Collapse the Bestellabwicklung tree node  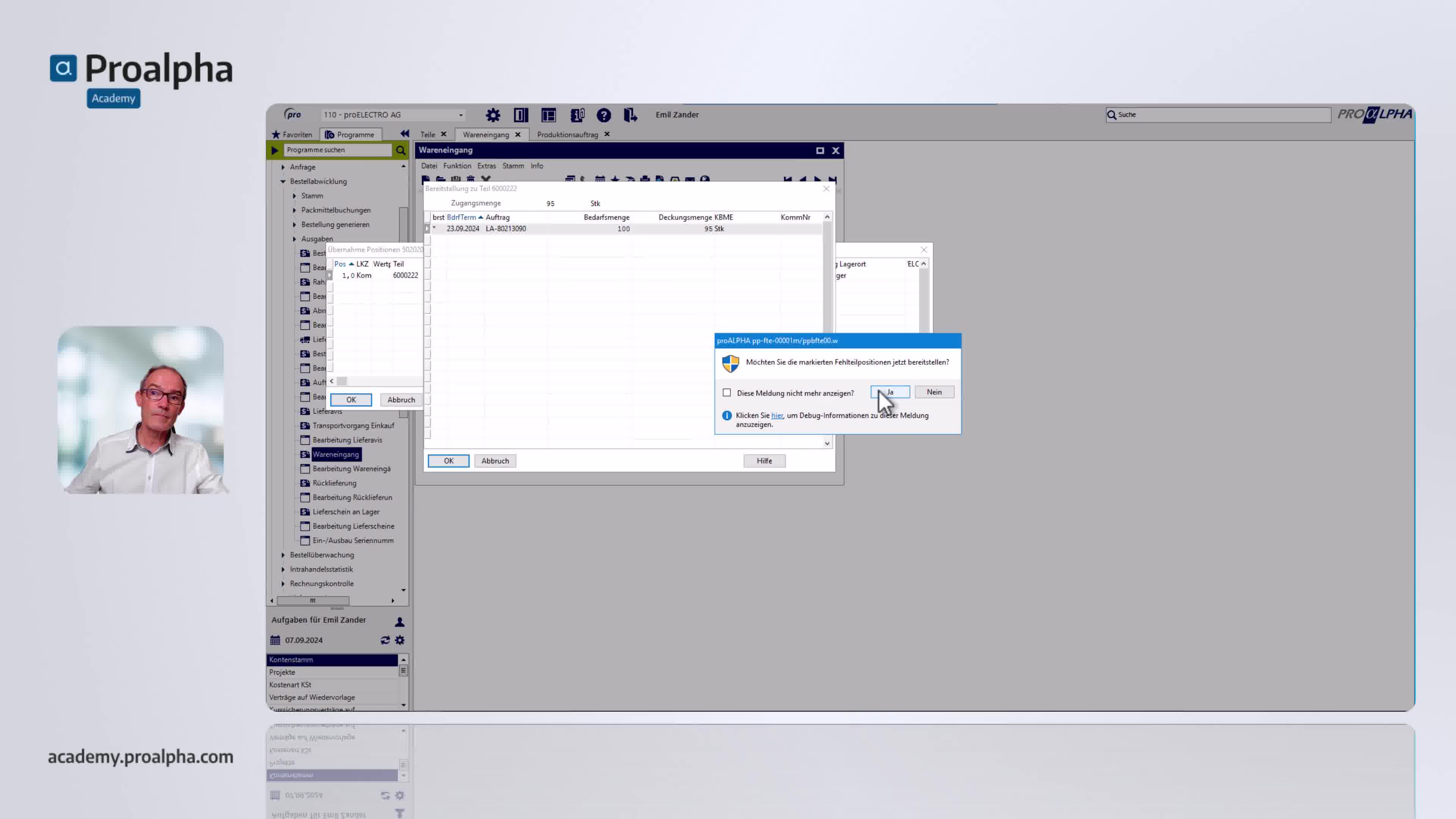tap(283, 182)
